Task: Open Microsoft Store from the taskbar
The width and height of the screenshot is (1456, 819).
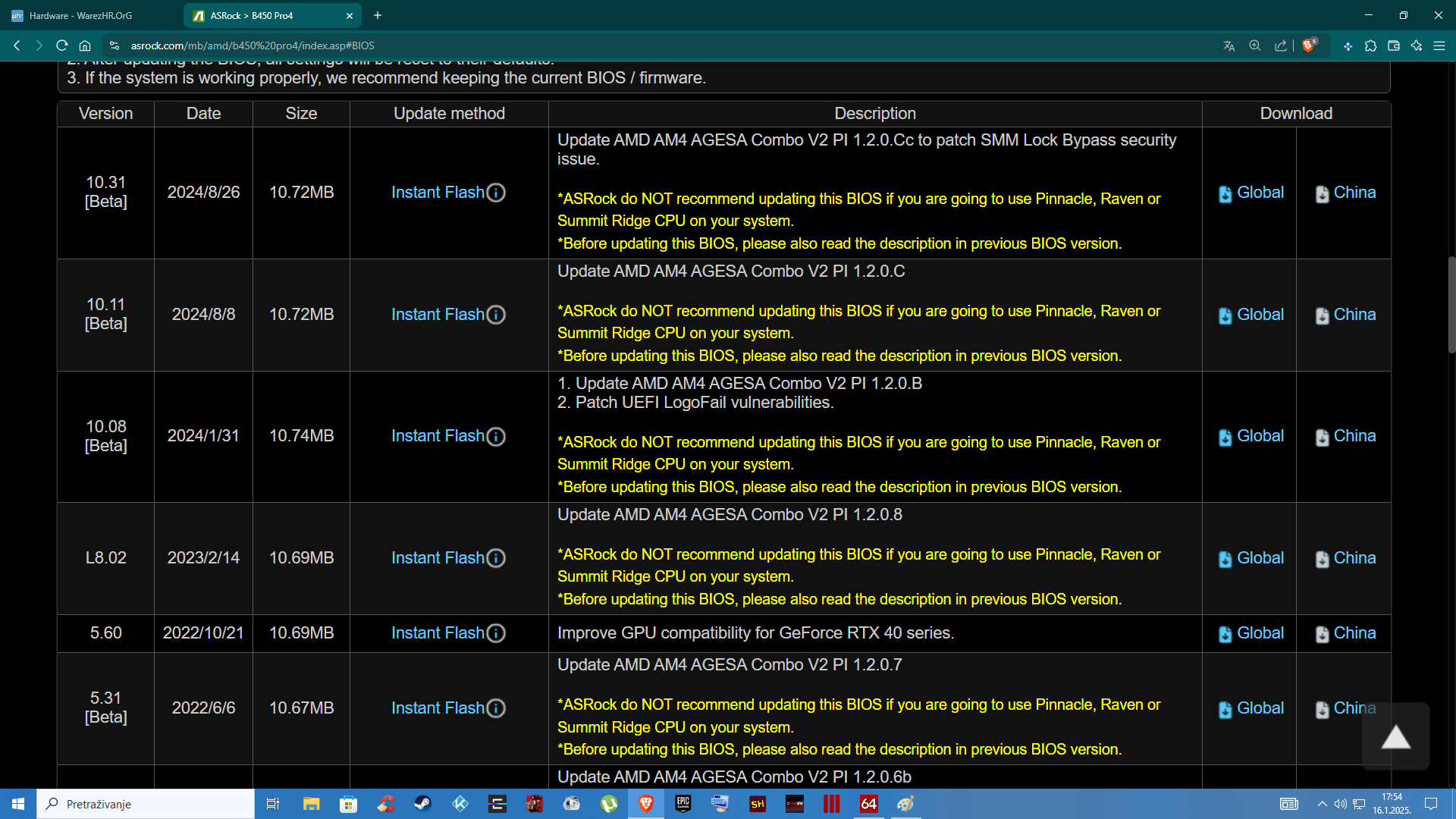Action: click(x=348, y=804)
